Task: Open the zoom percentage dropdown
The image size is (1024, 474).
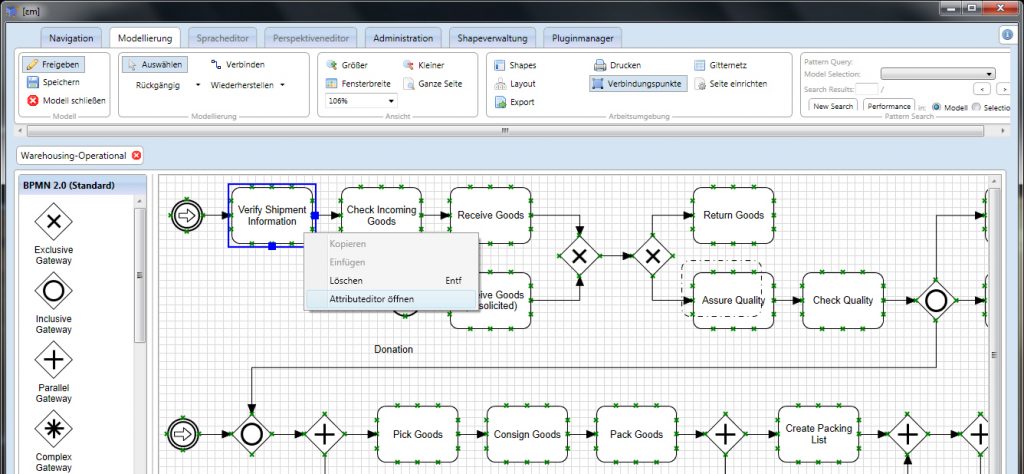Action: pyautogui.click(x=391, y=101)
